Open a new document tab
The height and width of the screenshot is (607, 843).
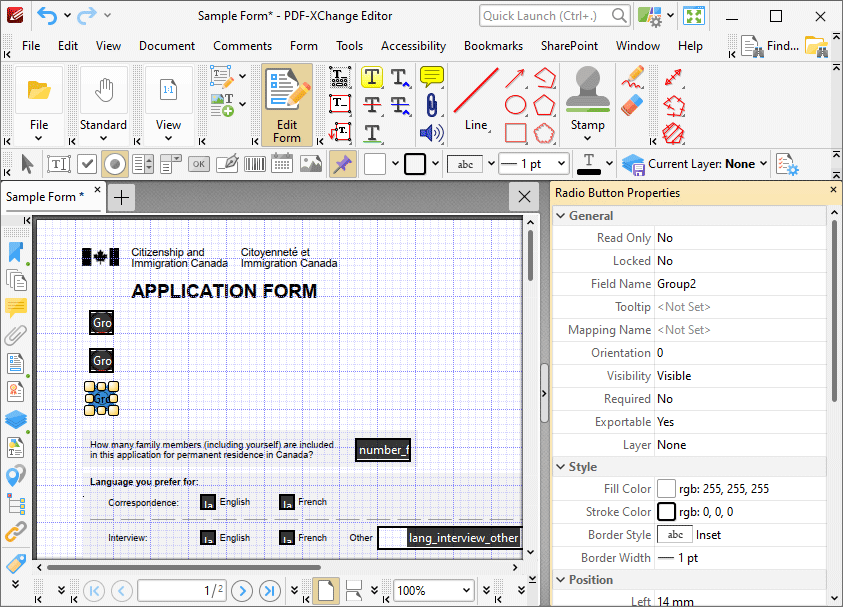pyautogui.click(x=122, y=197)
